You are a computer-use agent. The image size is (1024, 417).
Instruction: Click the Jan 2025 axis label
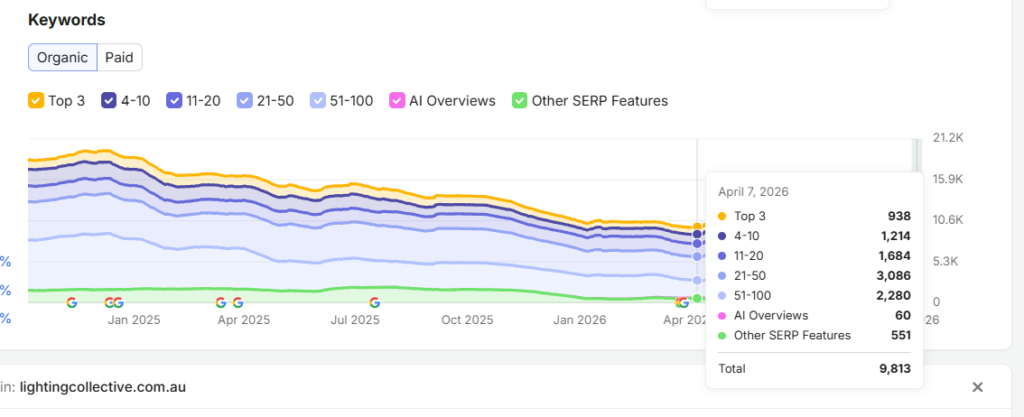click(134, 320)
